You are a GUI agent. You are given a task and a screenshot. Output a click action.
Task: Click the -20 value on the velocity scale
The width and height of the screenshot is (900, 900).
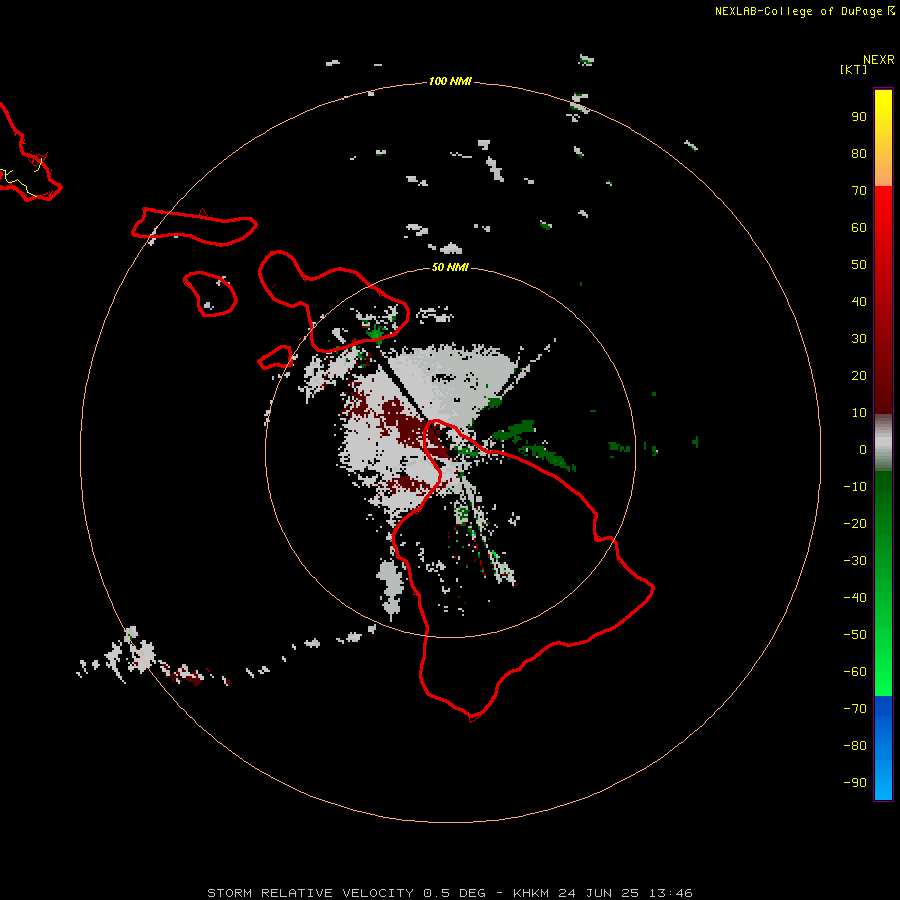(855, 523)
